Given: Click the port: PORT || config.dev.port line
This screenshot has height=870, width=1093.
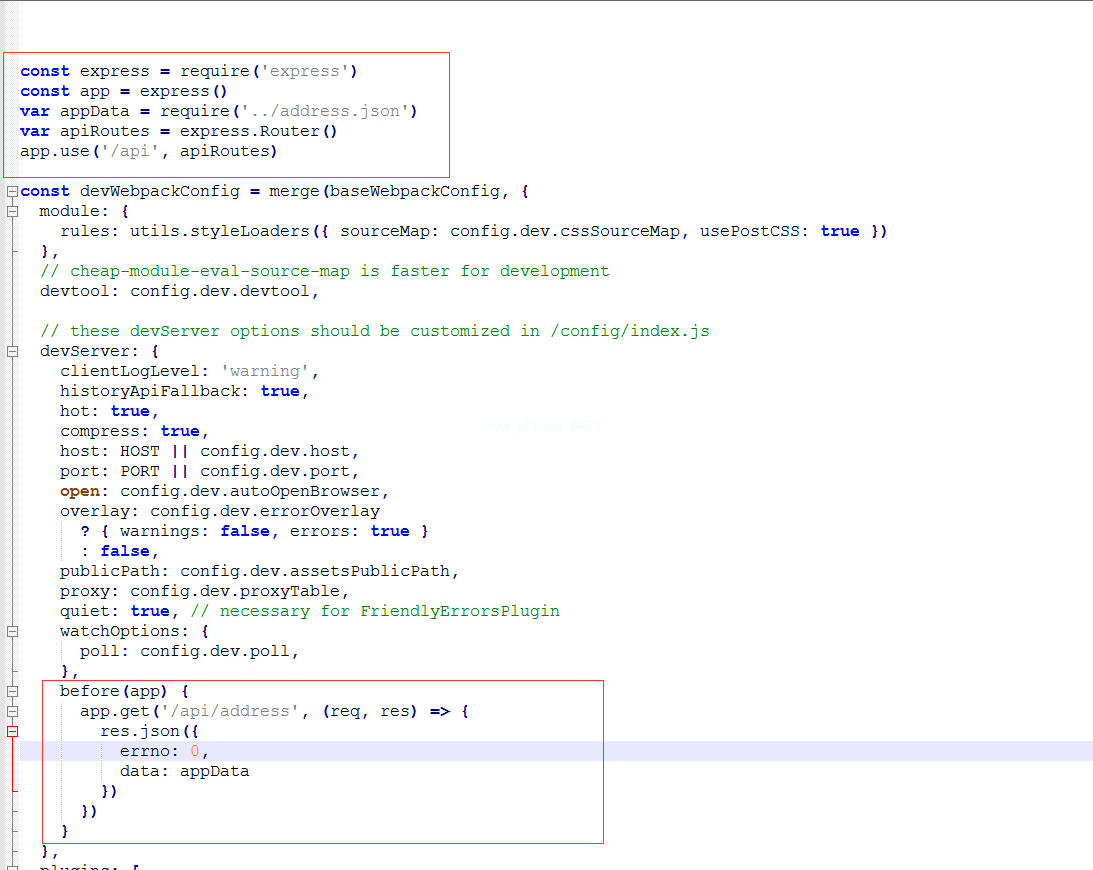Looking at the screenshot, I should [209, 471].
